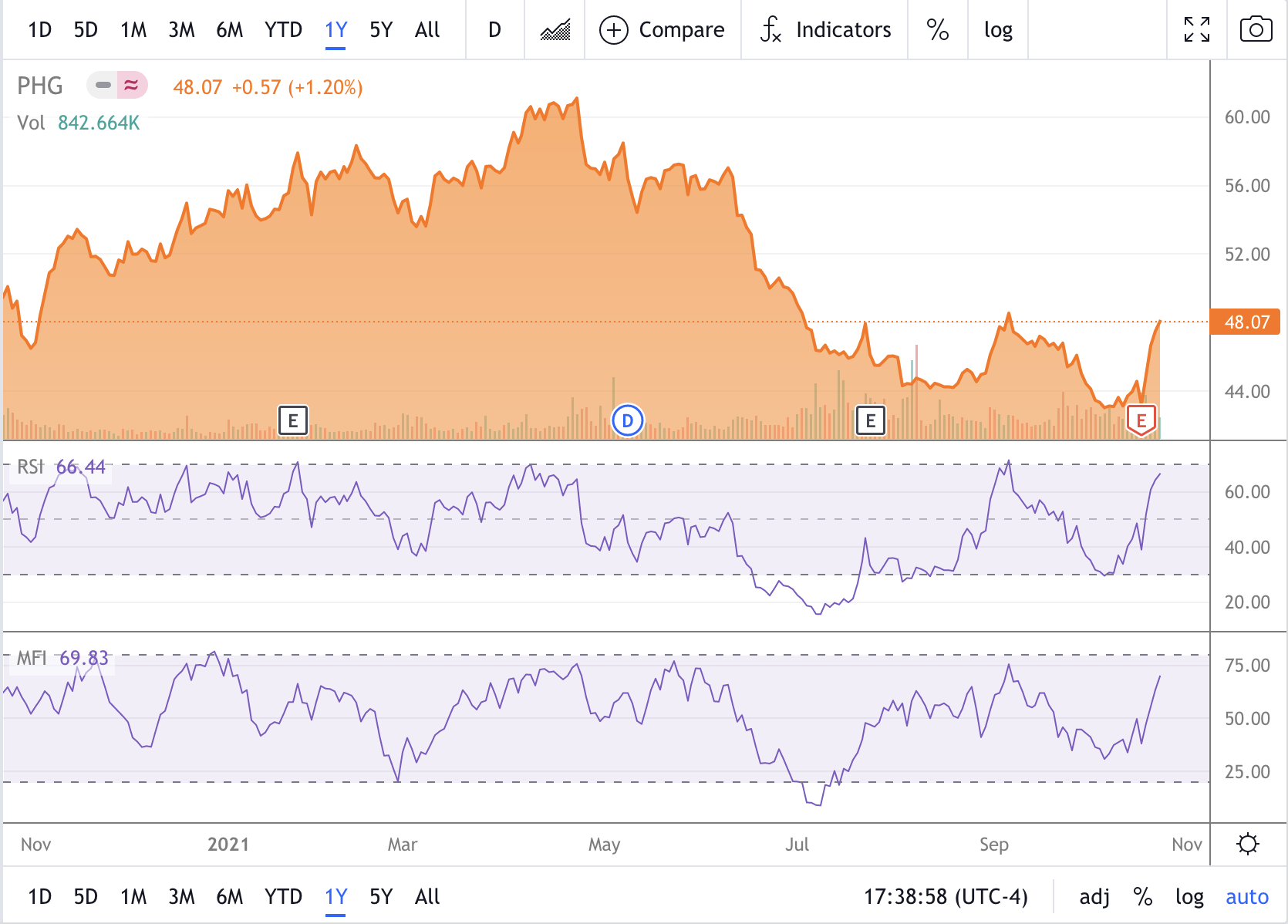
Task: Select YTD range in bottom bar
Action: point(283,897)
